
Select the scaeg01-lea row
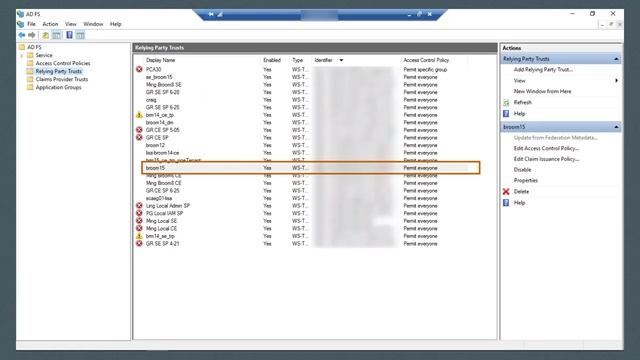click(159, 198)
